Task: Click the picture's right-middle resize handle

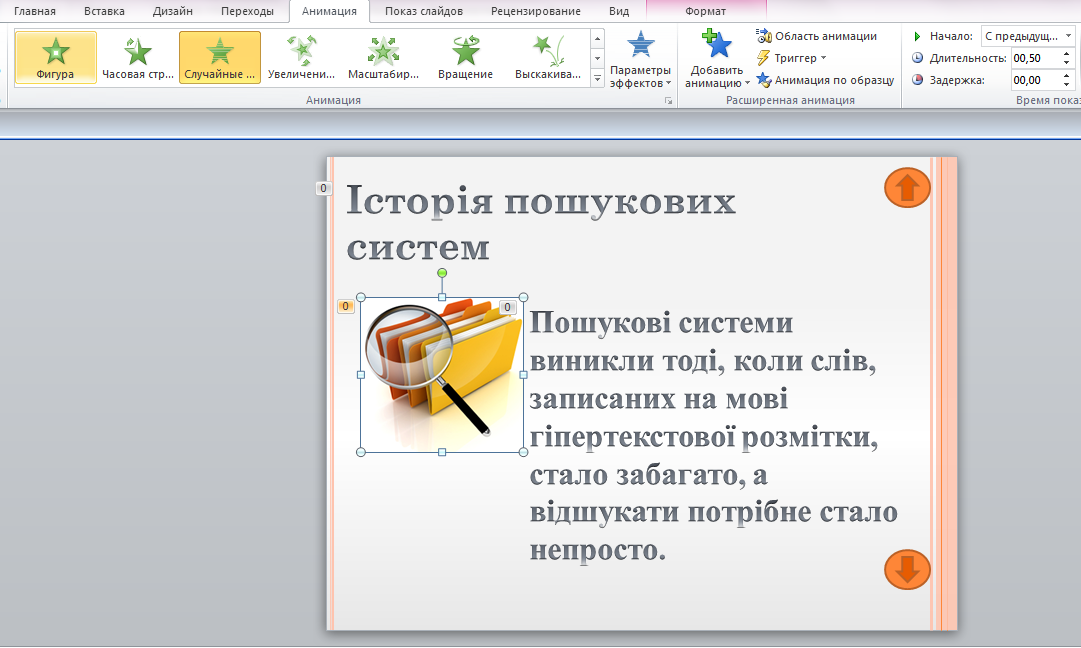Action: click(523, 375)
